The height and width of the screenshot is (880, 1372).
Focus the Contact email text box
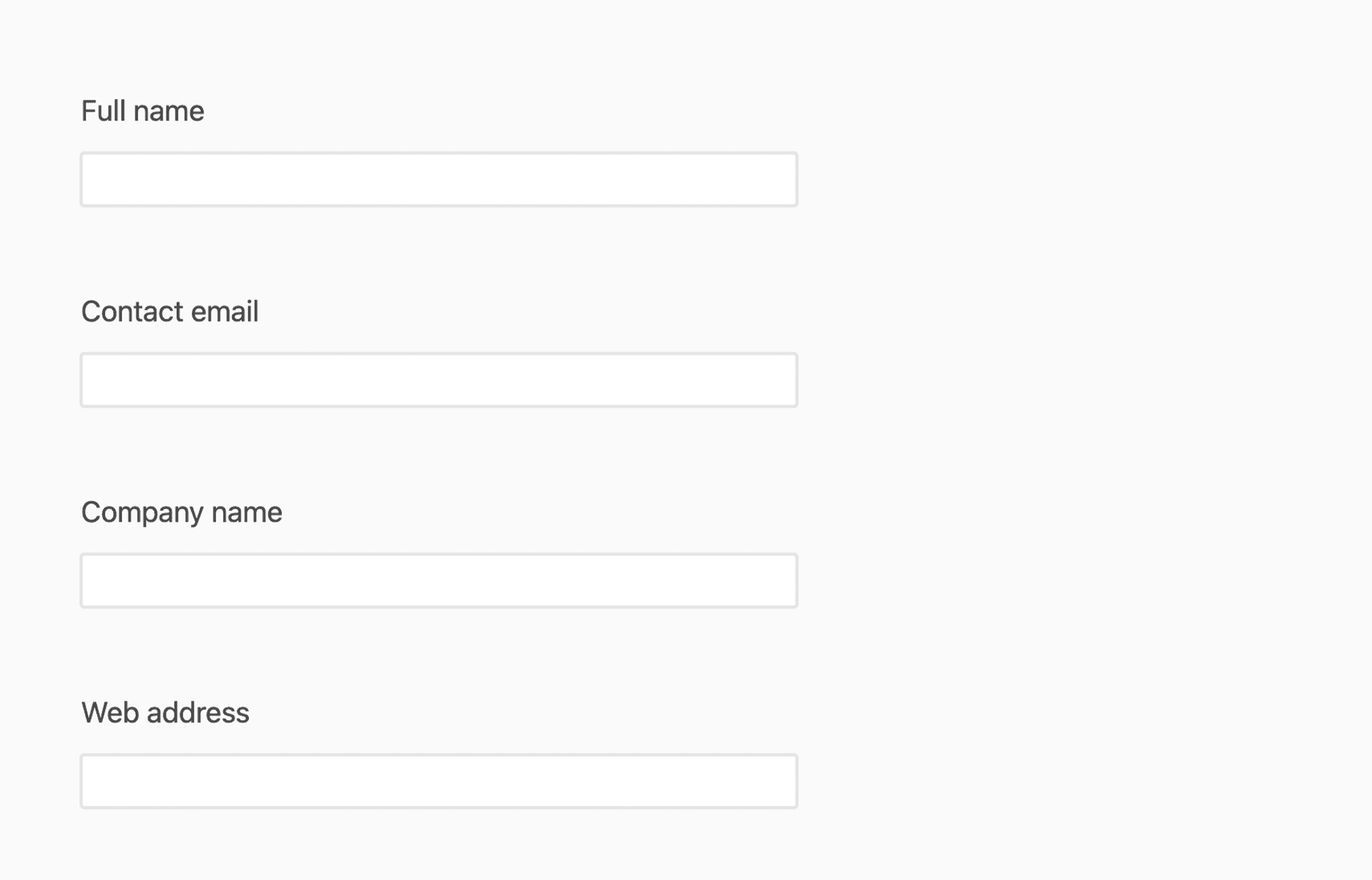439,380
